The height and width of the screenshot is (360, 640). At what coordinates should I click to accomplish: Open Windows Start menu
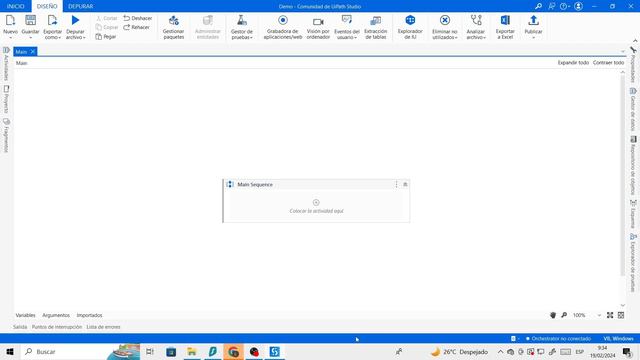tap(10, 351)
